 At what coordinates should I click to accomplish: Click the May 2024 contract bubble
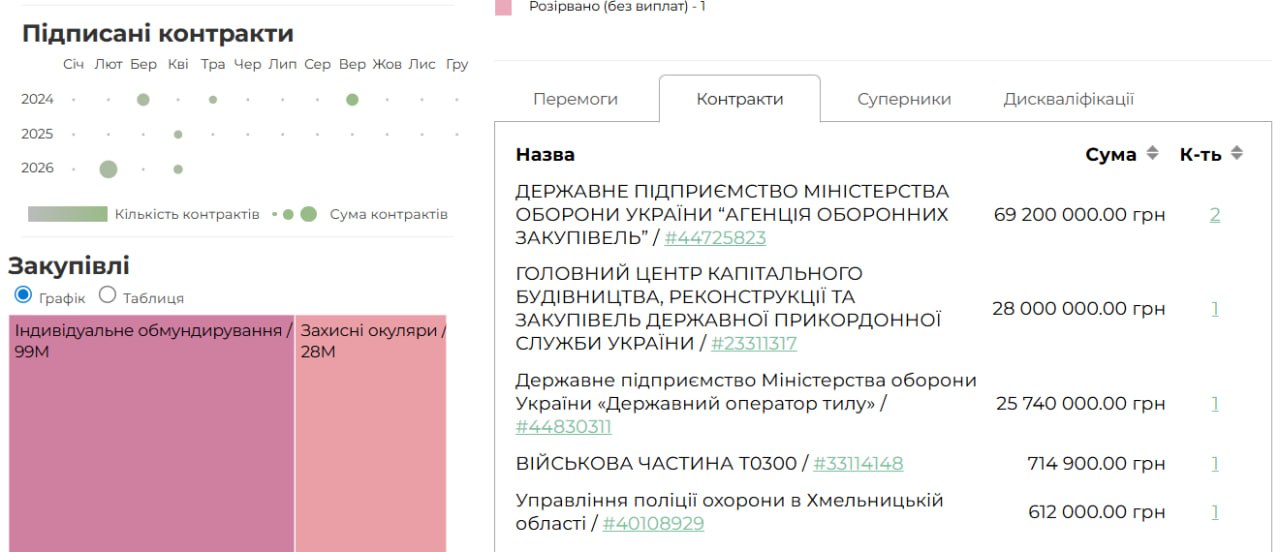(213, 100)
